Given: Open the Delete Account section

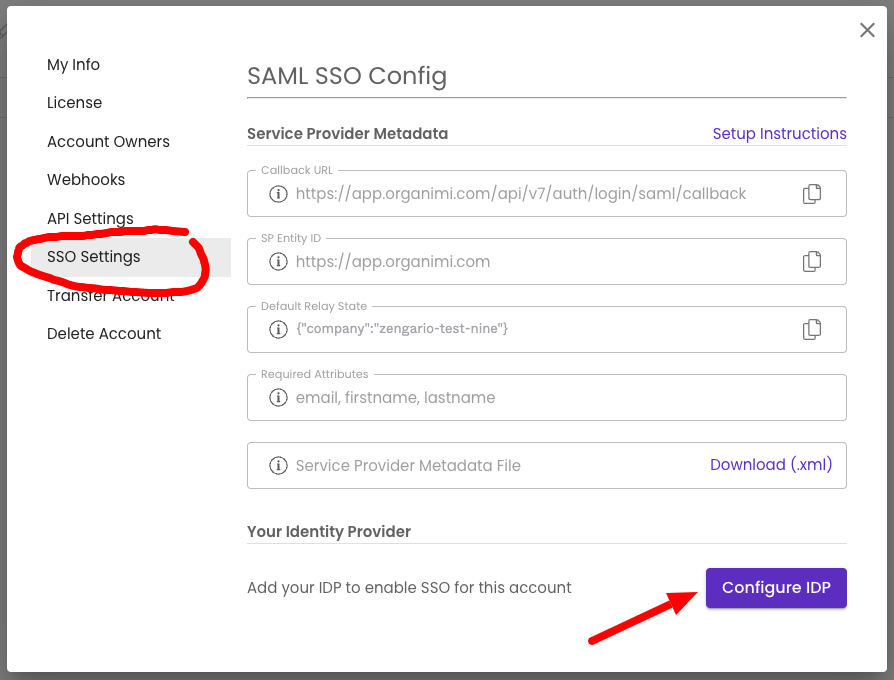Looking at the screenshot, I should pos(104,333).
